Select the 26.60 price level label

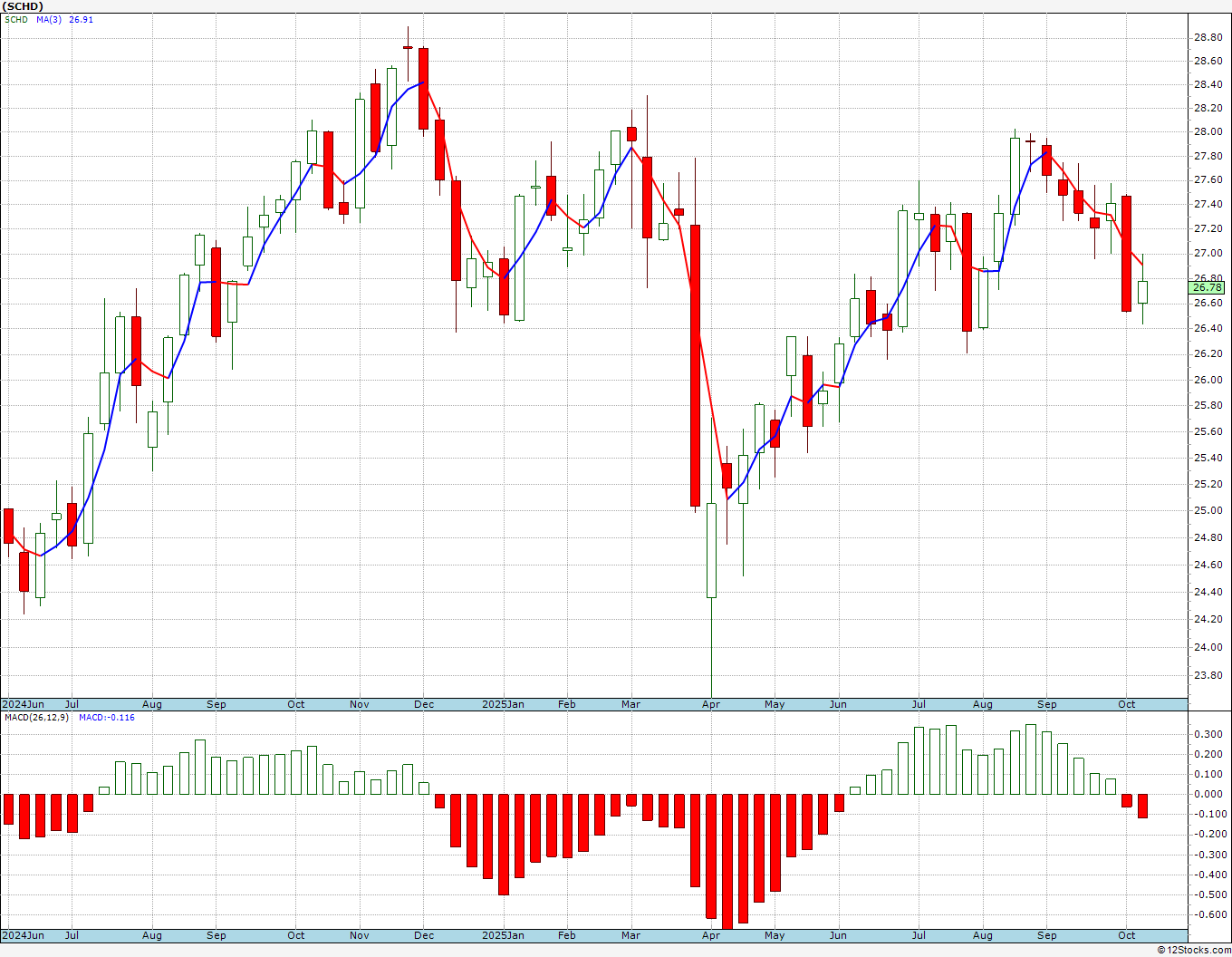(1208, 304)
